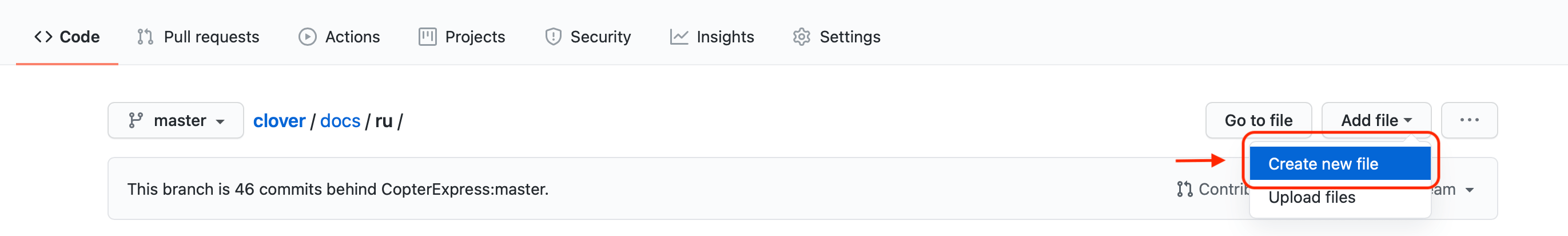Click the 46 commits behind status message

point(338,190)
